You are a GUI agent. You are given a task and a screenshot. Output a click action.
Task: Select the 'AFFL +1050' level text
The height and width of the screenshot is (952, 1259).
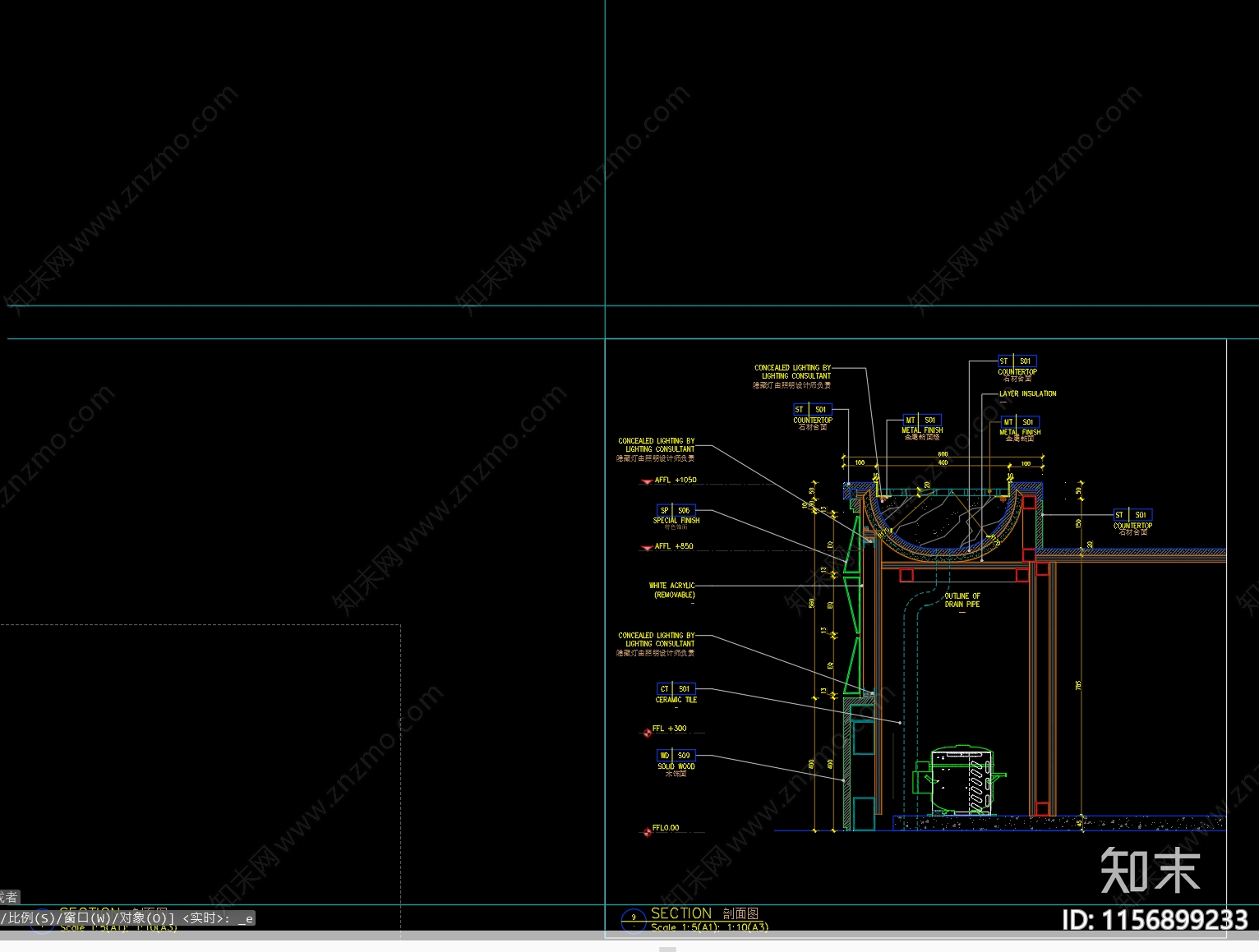tap(676, 480)
